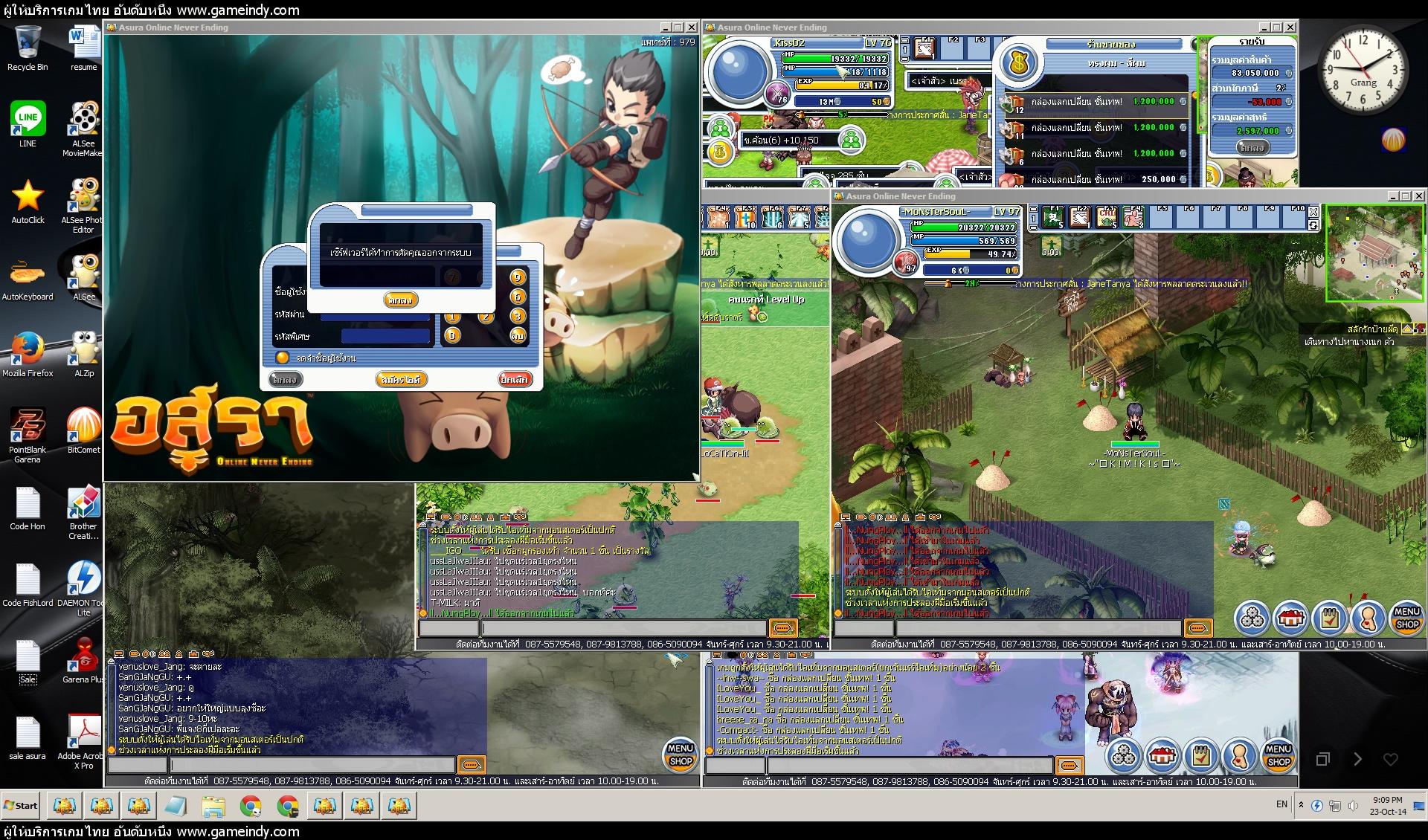Click ตกลง in the KissU2 sales summary panel
1428x840 pixels.
click(x=1252, y=148)
